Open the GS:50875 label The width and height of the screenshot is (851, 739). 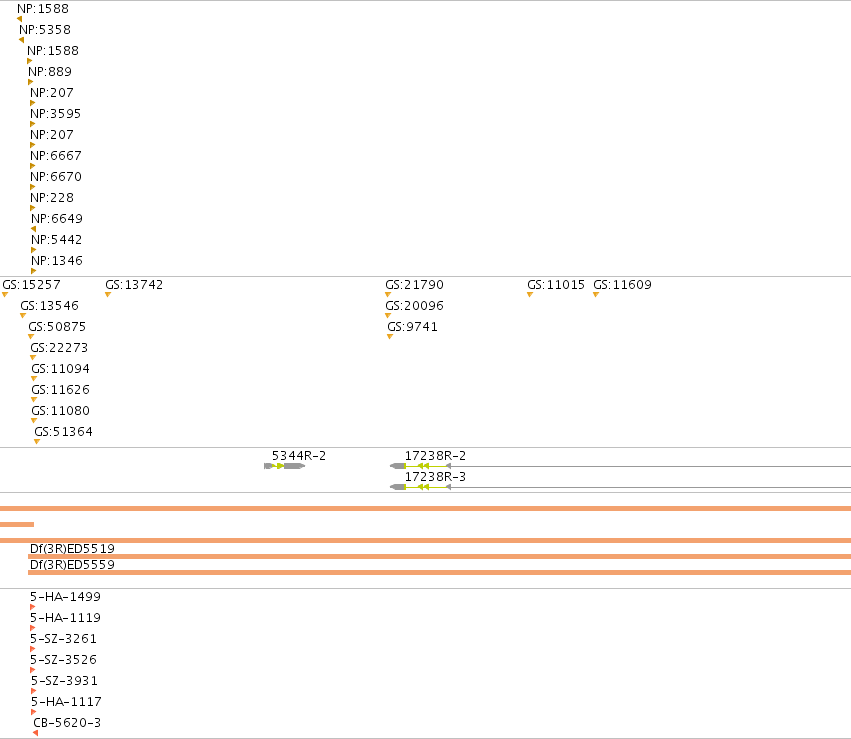click(x=57, y=327)
